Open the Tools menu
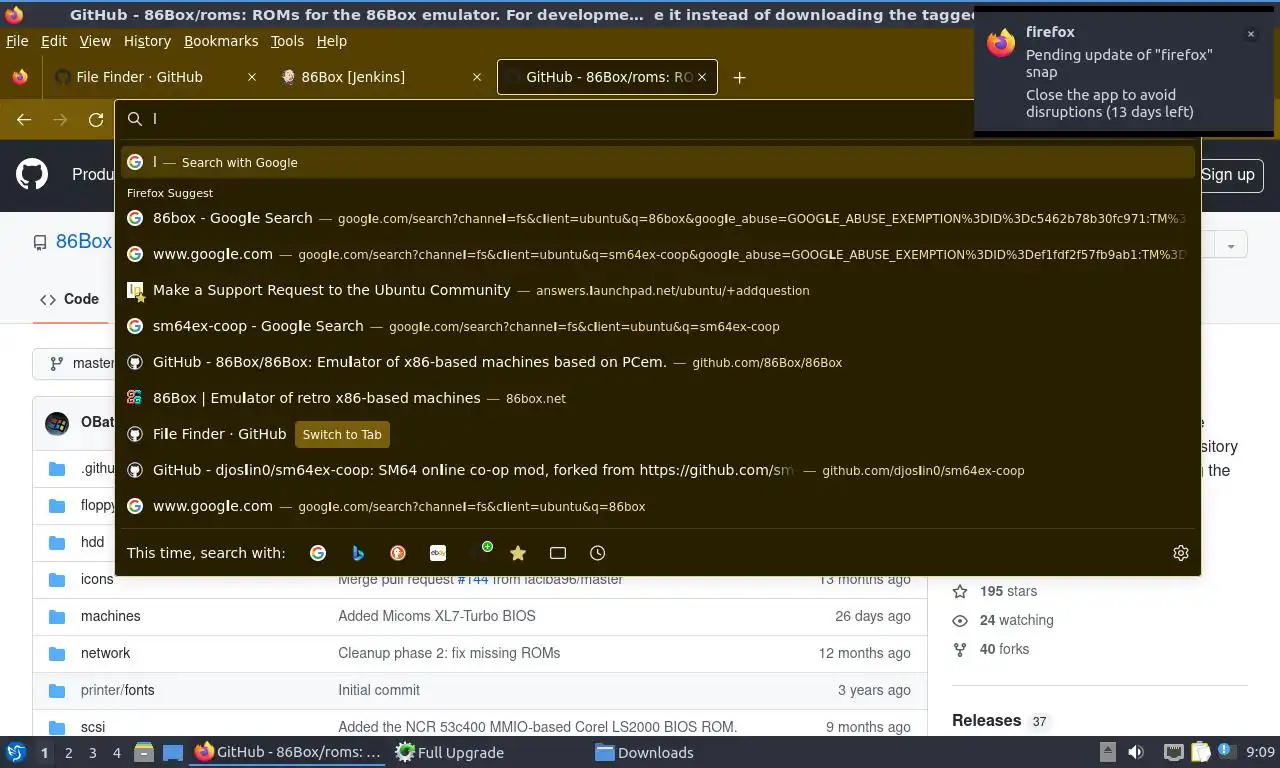The height and width of the screenshot is (768, 1280). [287, 41]
